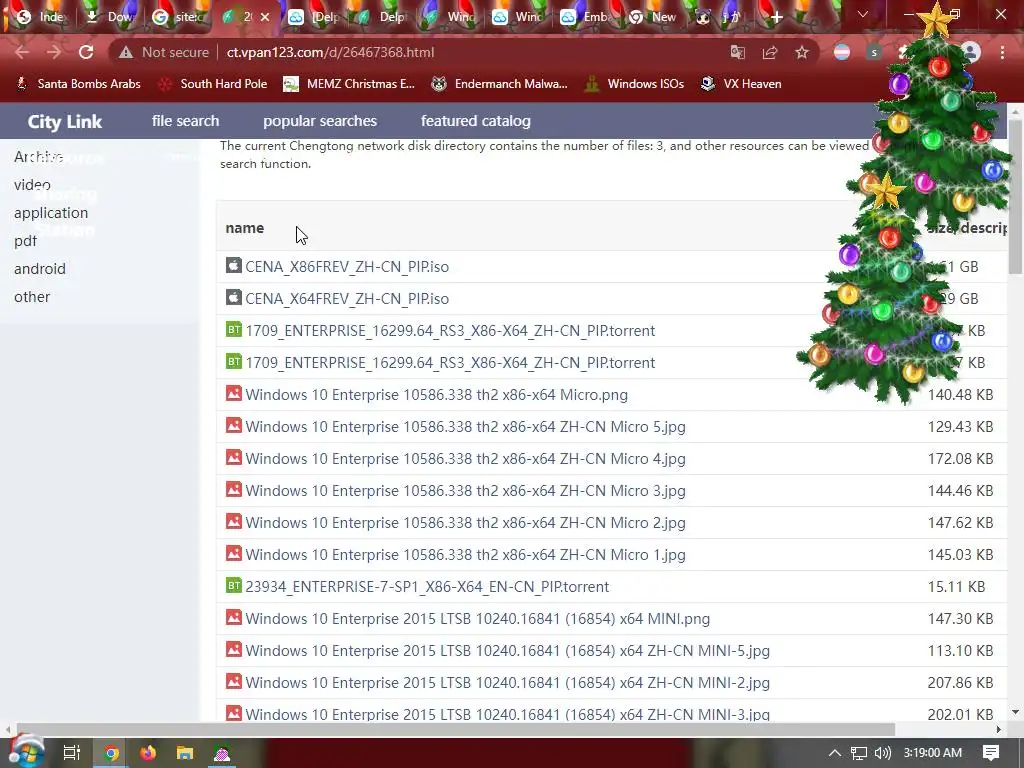Open VX Heaven bookmark

pyautogui.click(x=741, y=84)
